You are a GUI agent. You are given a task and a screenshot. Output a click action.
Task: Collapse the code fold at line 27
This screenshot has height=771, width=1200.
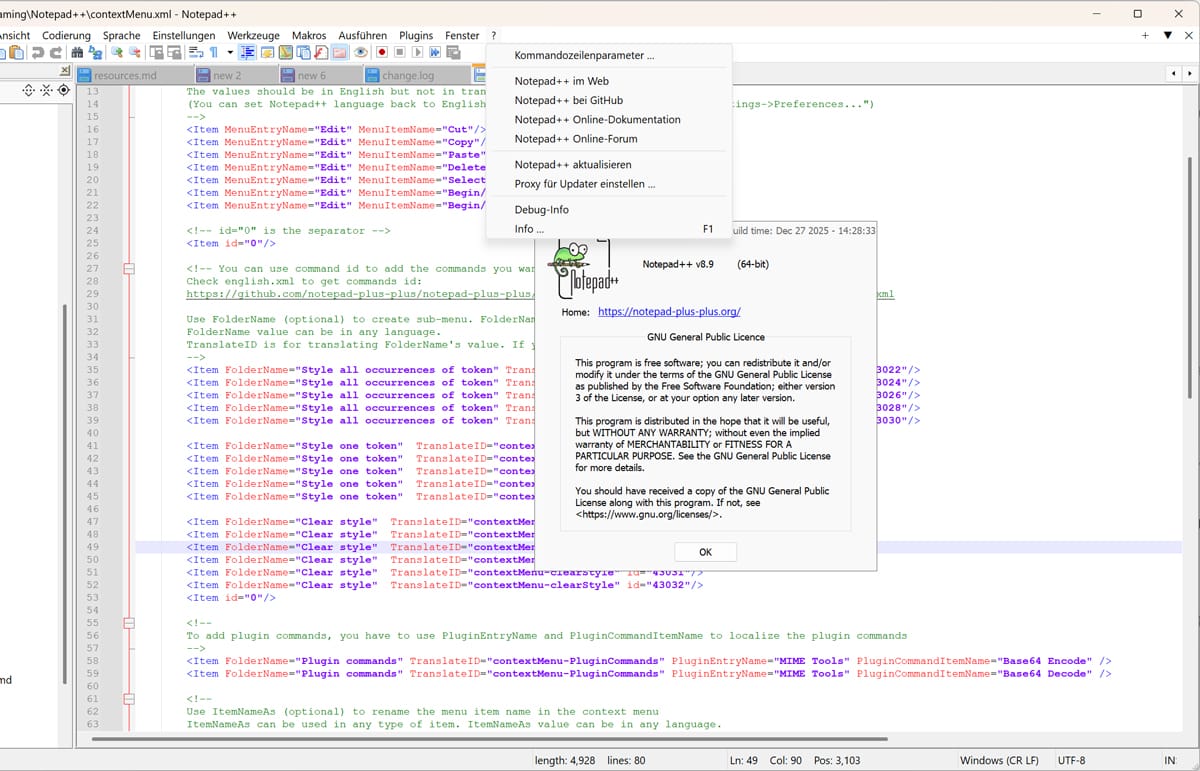tap(130, 269)
